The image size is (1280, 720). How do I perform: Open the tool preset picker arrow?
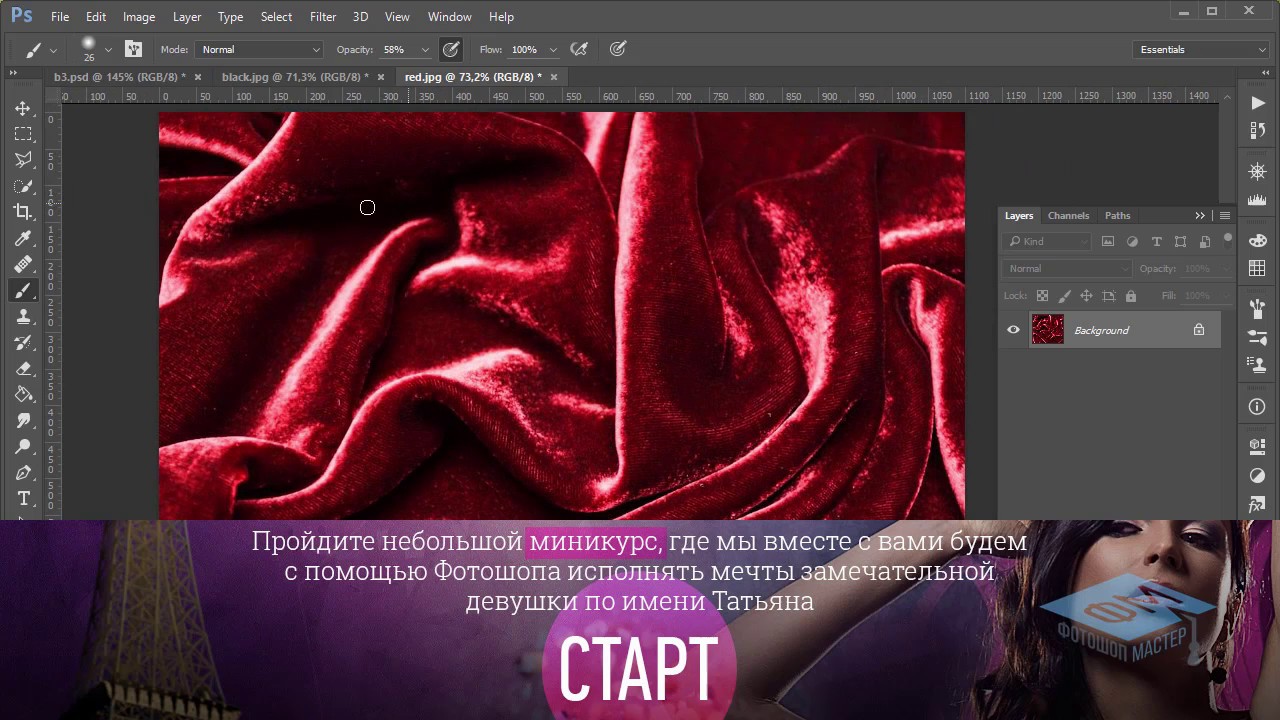pyautogui.click(x=53, y=49)
